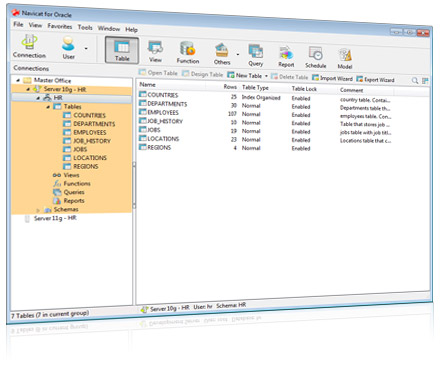Collapse the HR schema node

pyautogui.click(x=38, y=98)
